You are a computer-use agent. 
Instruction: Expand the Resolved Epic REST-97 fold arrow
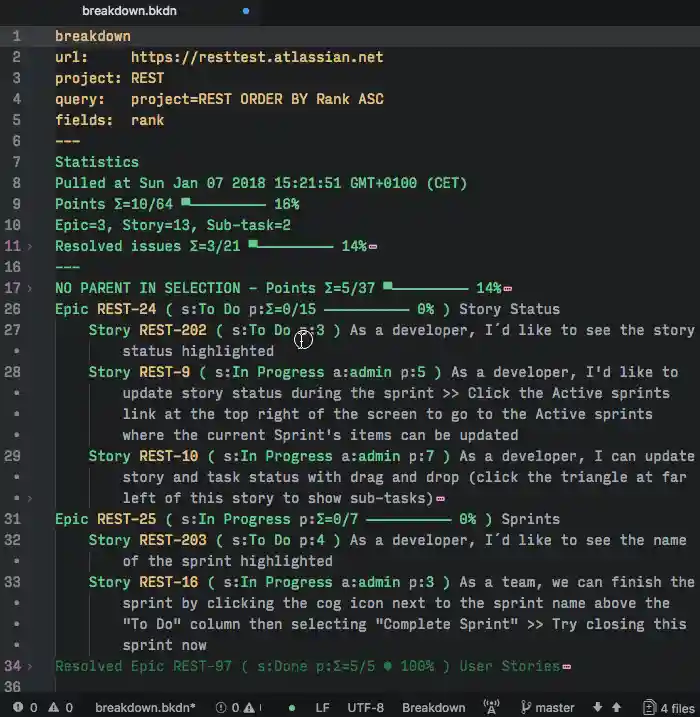point(30,666)
